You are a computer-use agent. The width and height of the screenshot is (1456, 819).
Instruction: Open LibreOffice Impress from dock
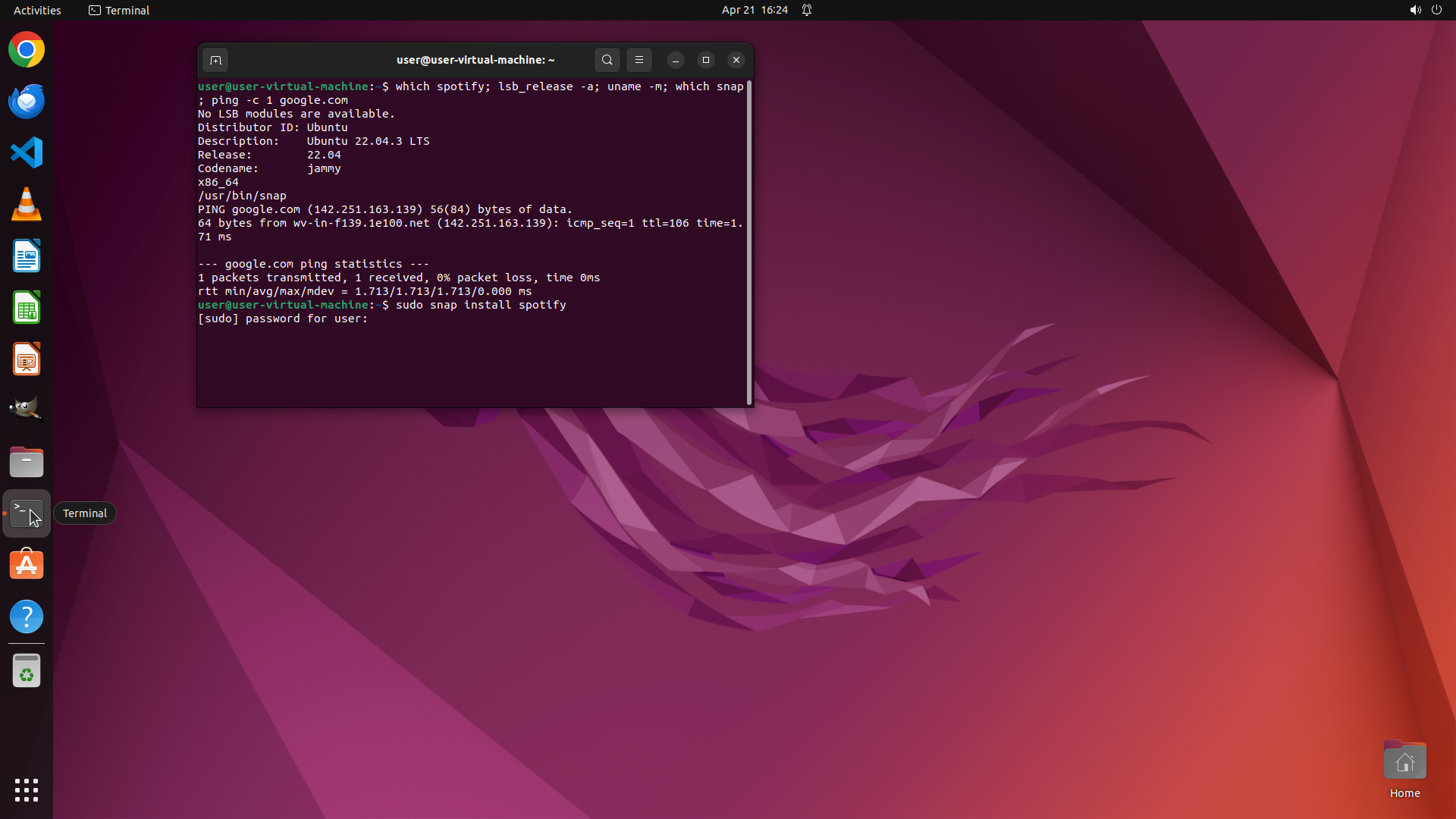point(27,359)
